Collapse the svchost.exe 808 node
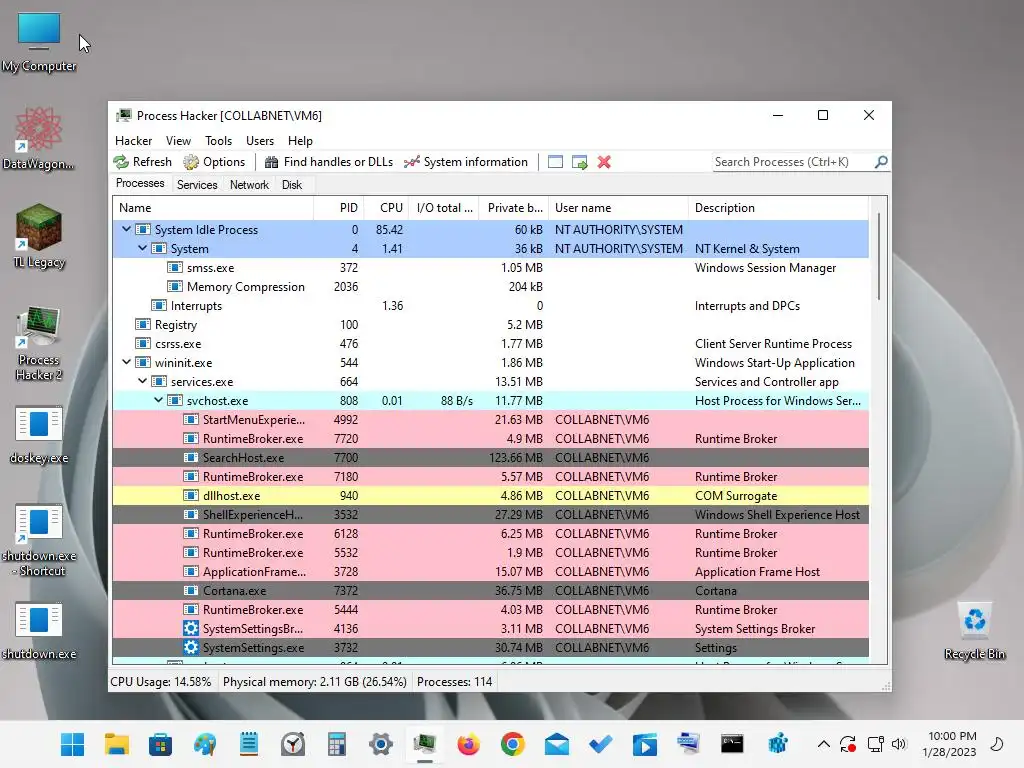 click(158, 400)
